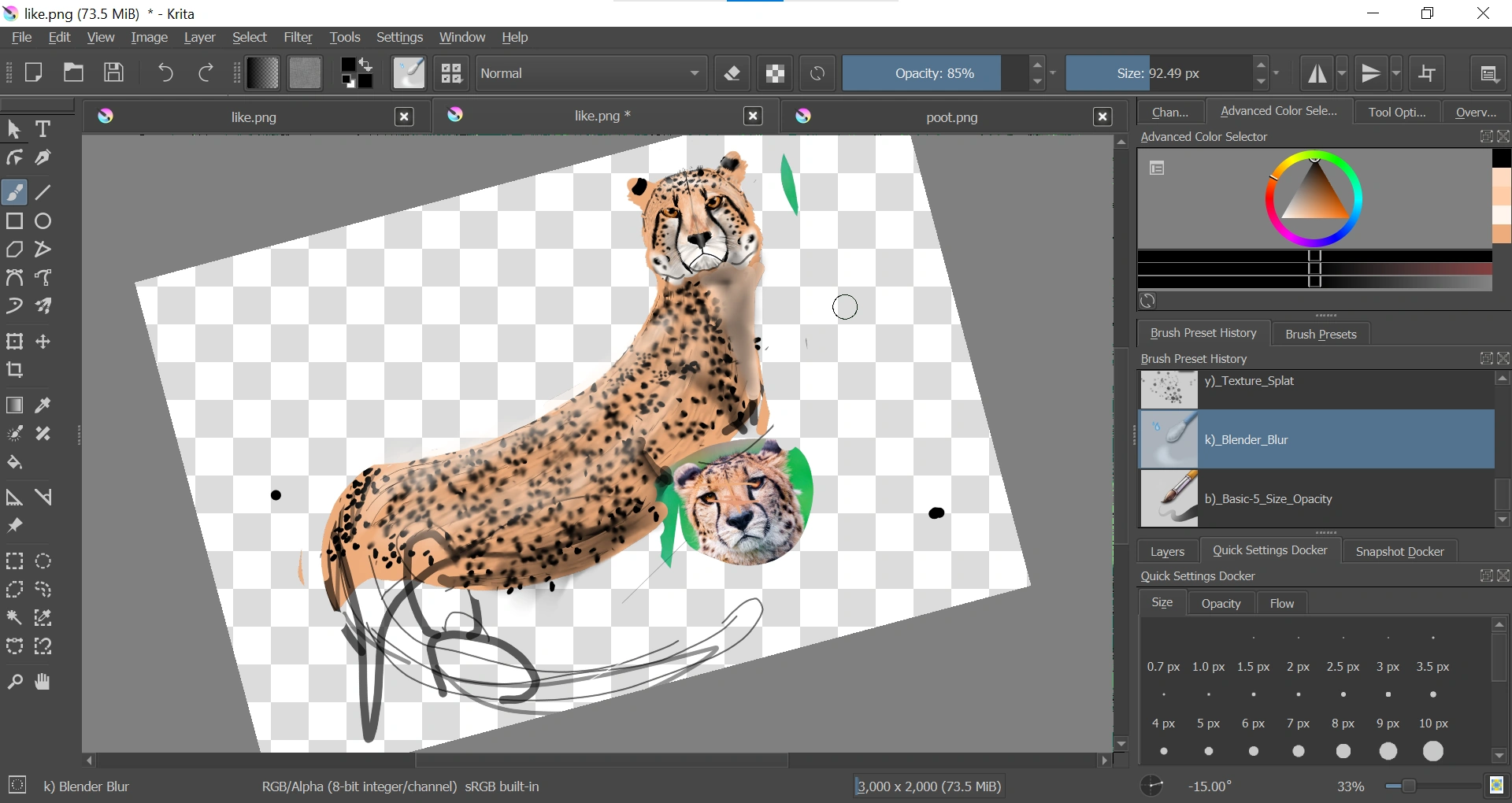The height and width of the screenshot is (803, 1512).
Task: Switch to the Brush Presets tab
Action: tap(1321, 334)
